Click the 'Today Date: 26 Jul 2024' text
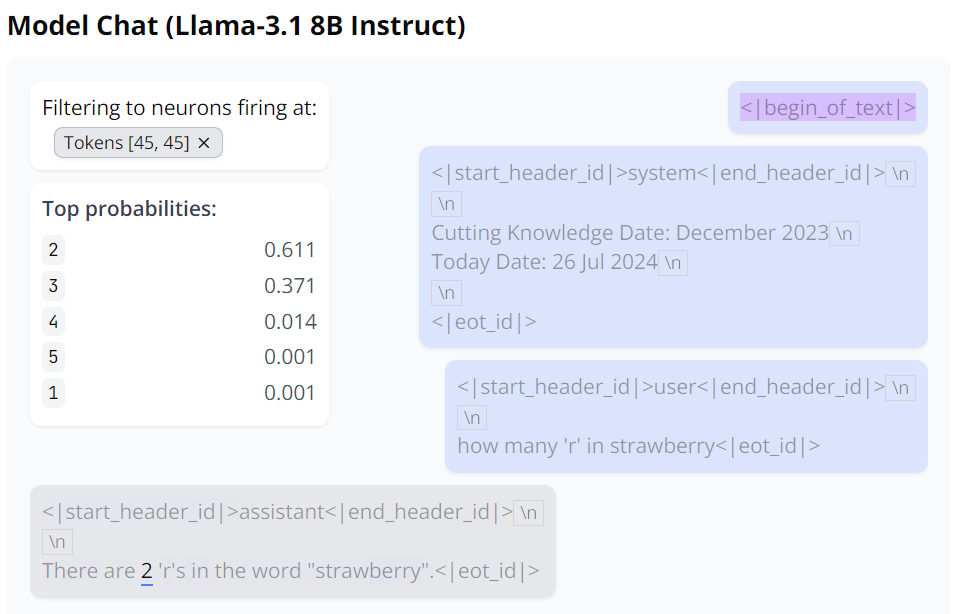The image size is (959, 614). click(x=544, y=263)
